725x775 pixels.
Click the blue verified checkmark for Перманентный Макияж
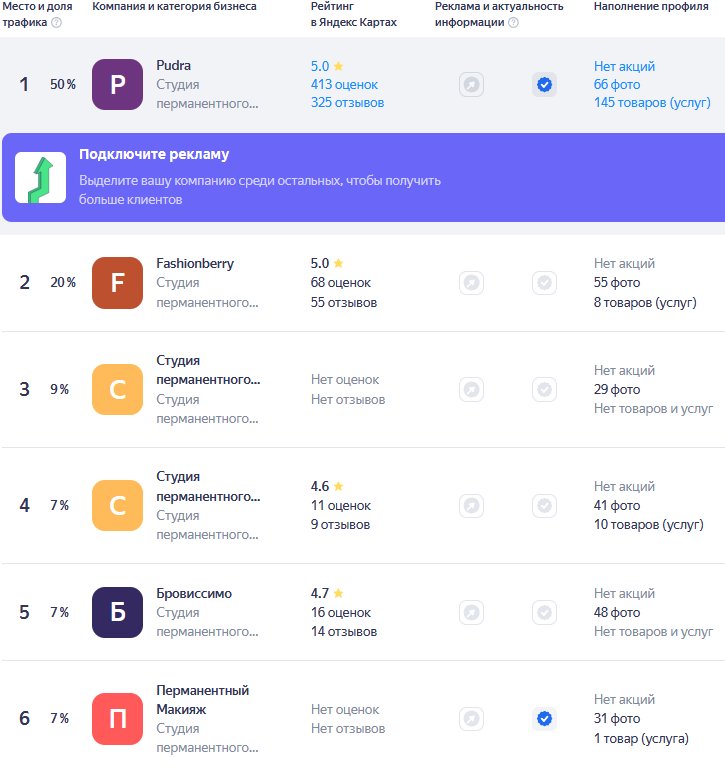tap(544, 718)
